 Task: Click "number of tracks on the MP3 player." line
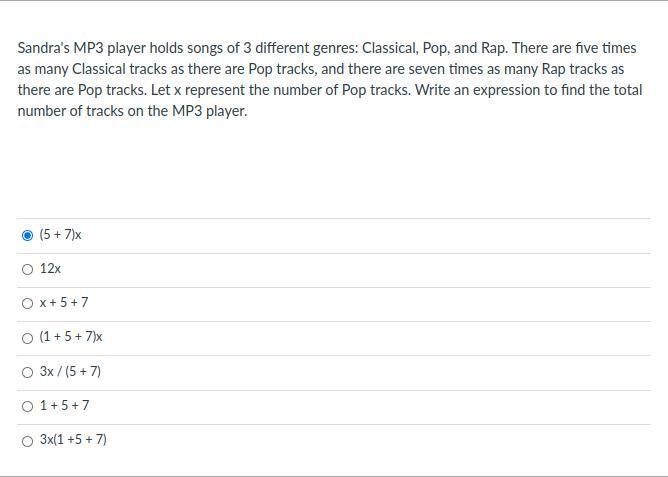(x=132, y=111)
